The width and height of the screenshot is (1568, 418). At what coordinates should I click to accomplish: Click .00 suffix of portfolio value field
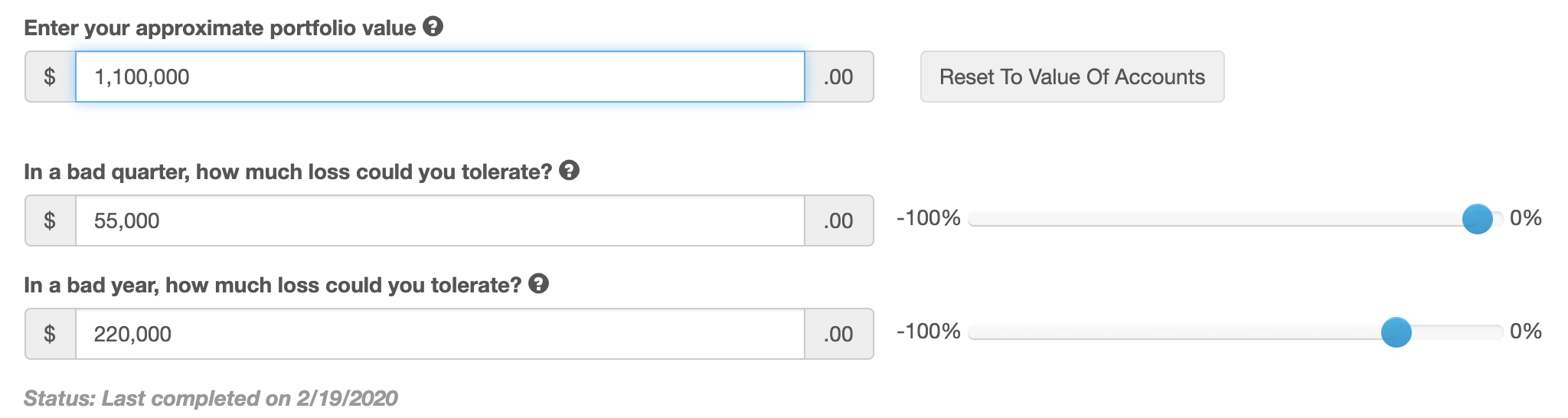839,77
